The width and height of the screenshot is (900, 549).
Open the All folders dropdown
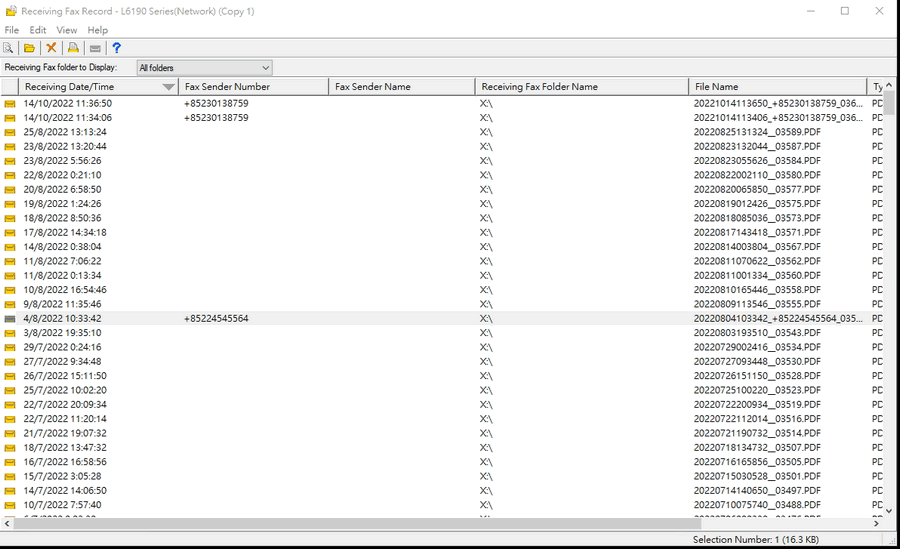[x=204, y=68]
